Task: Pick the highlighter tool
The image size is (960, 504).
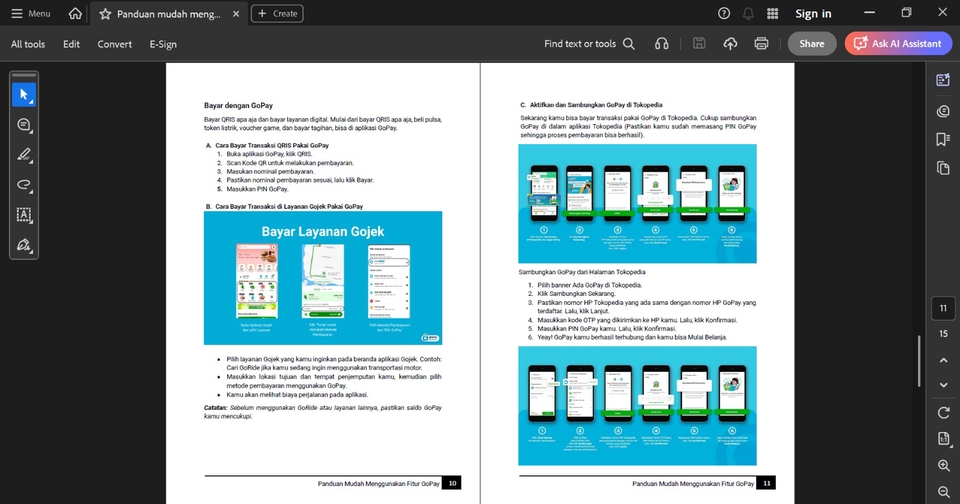Action: click(x=24, y=155)
